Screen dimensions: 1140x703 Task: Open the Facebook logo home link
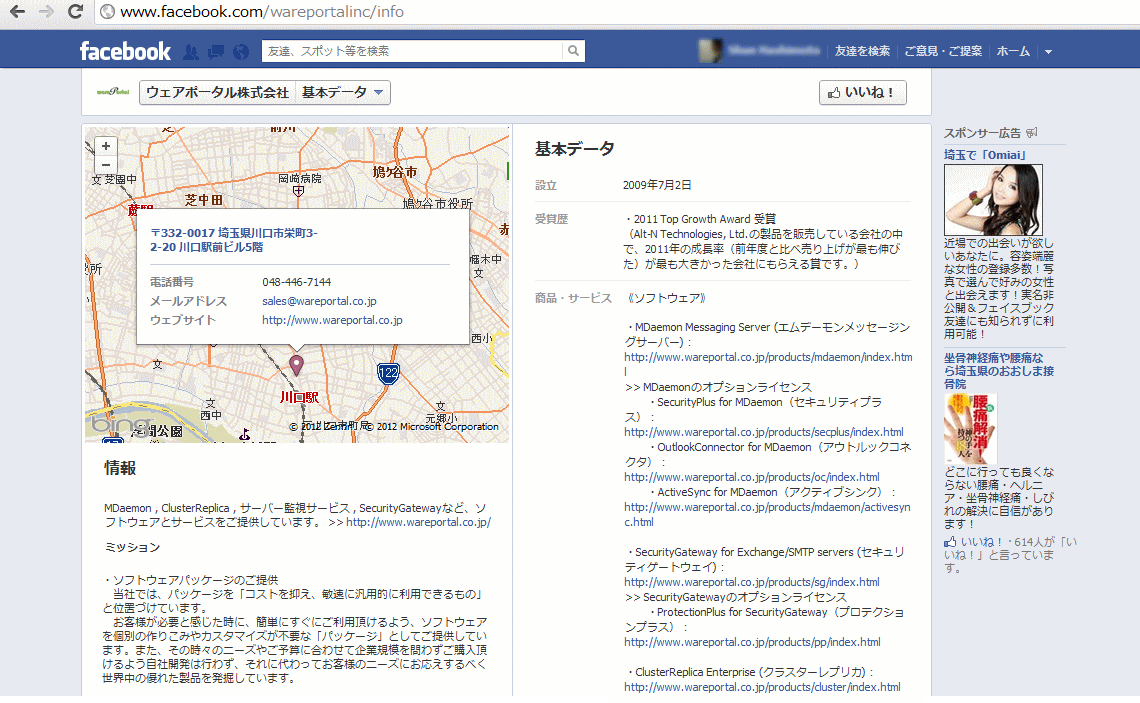pos(125,51)
